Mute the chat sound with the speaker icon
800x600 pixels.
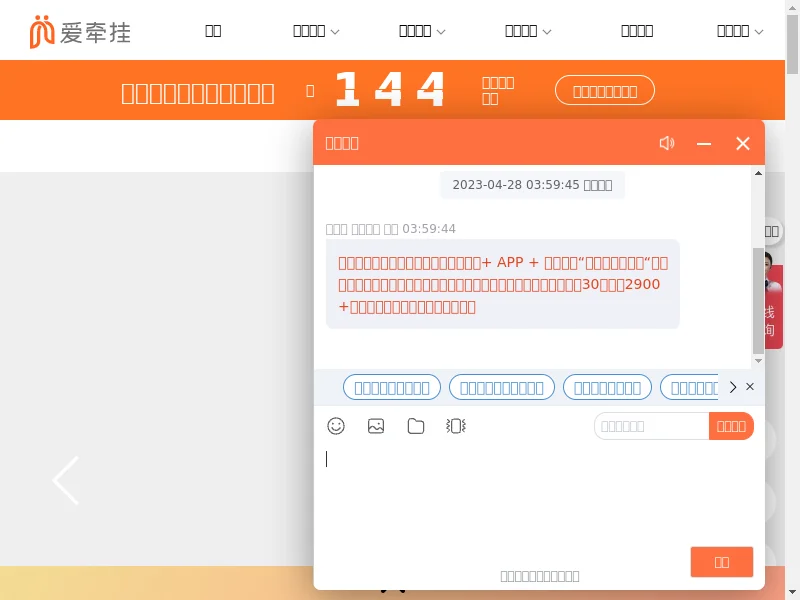(666, 143)
